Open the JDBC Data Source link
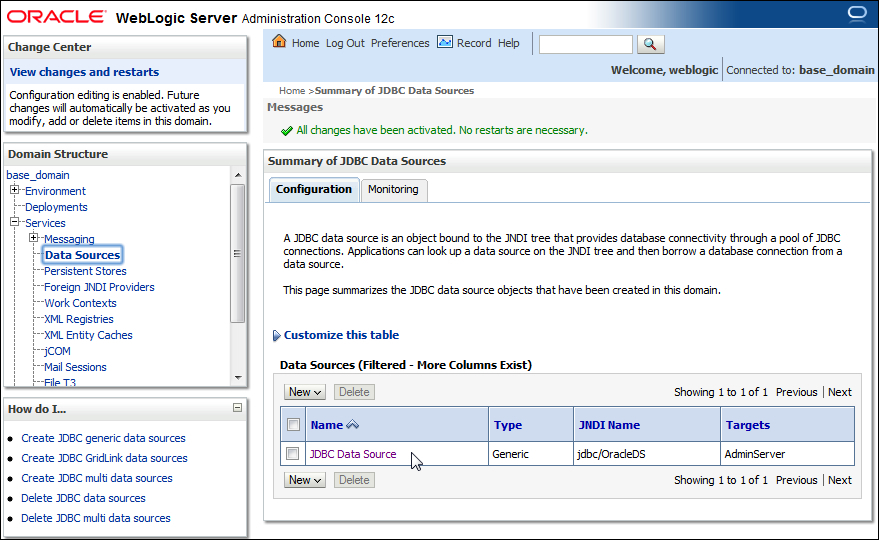The image size is (879, 540). 353,454
